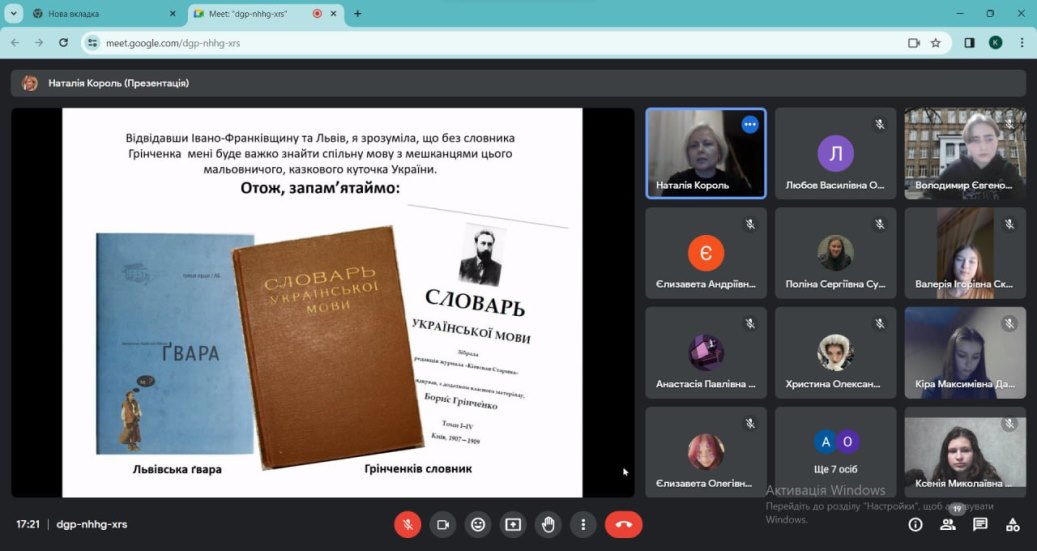1037x551 pixels.
Task: Click Володимир's video tile
Action: (965, 152)
